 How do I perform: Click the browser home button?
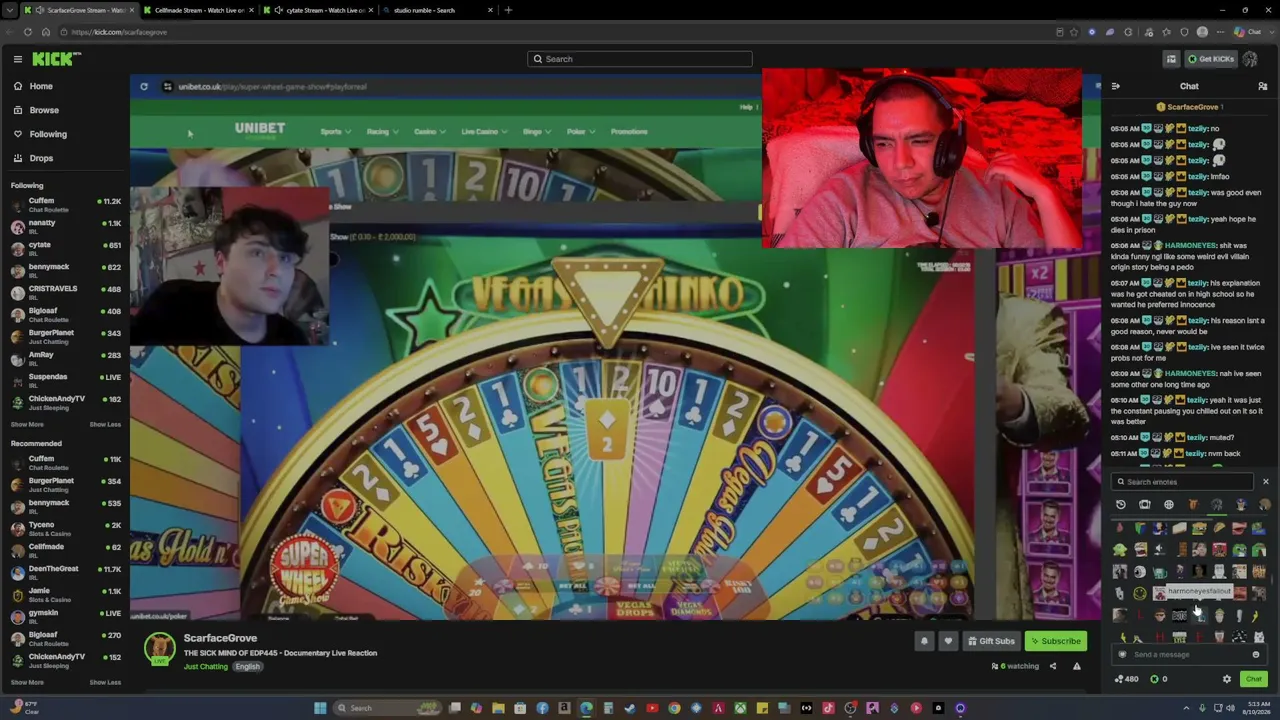[x=46, y=32]
